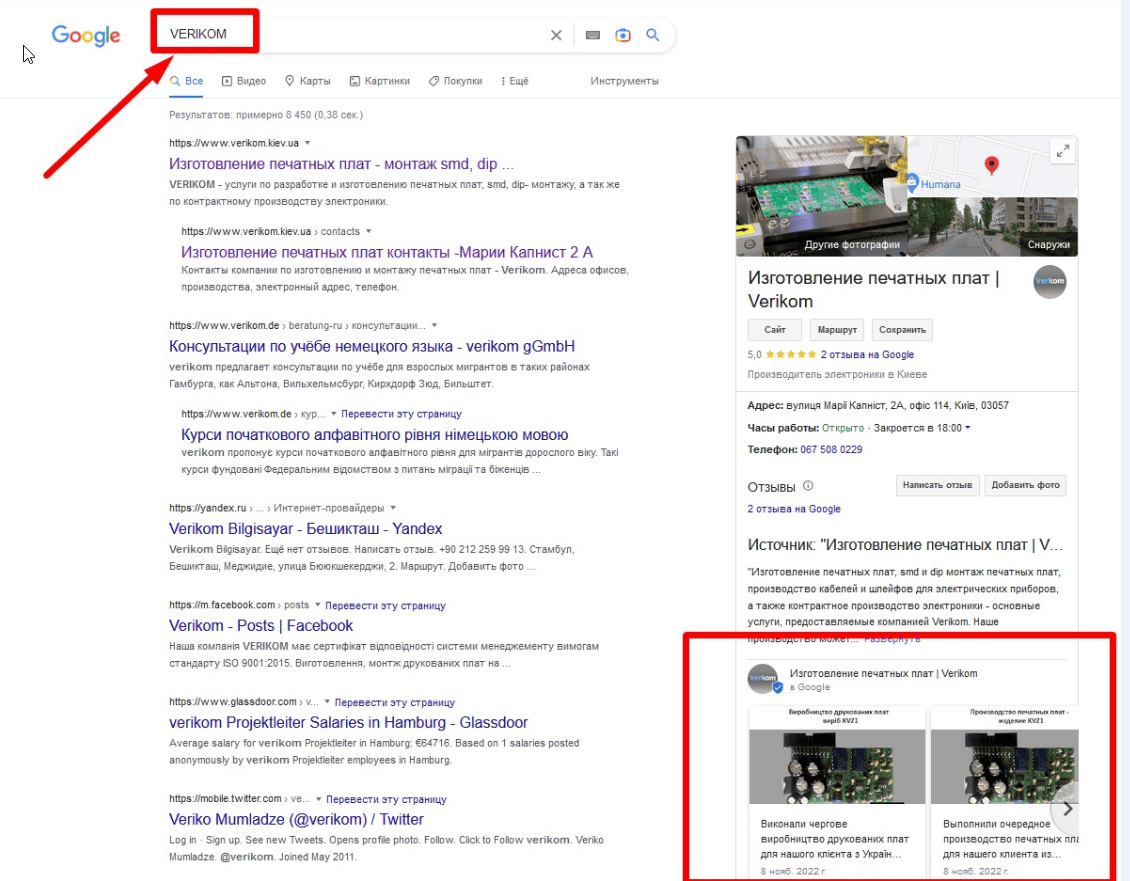Viewport: 1130px width, 881px height.
Task: Open the map thumbnail with red pin
Action: point(993,167)
